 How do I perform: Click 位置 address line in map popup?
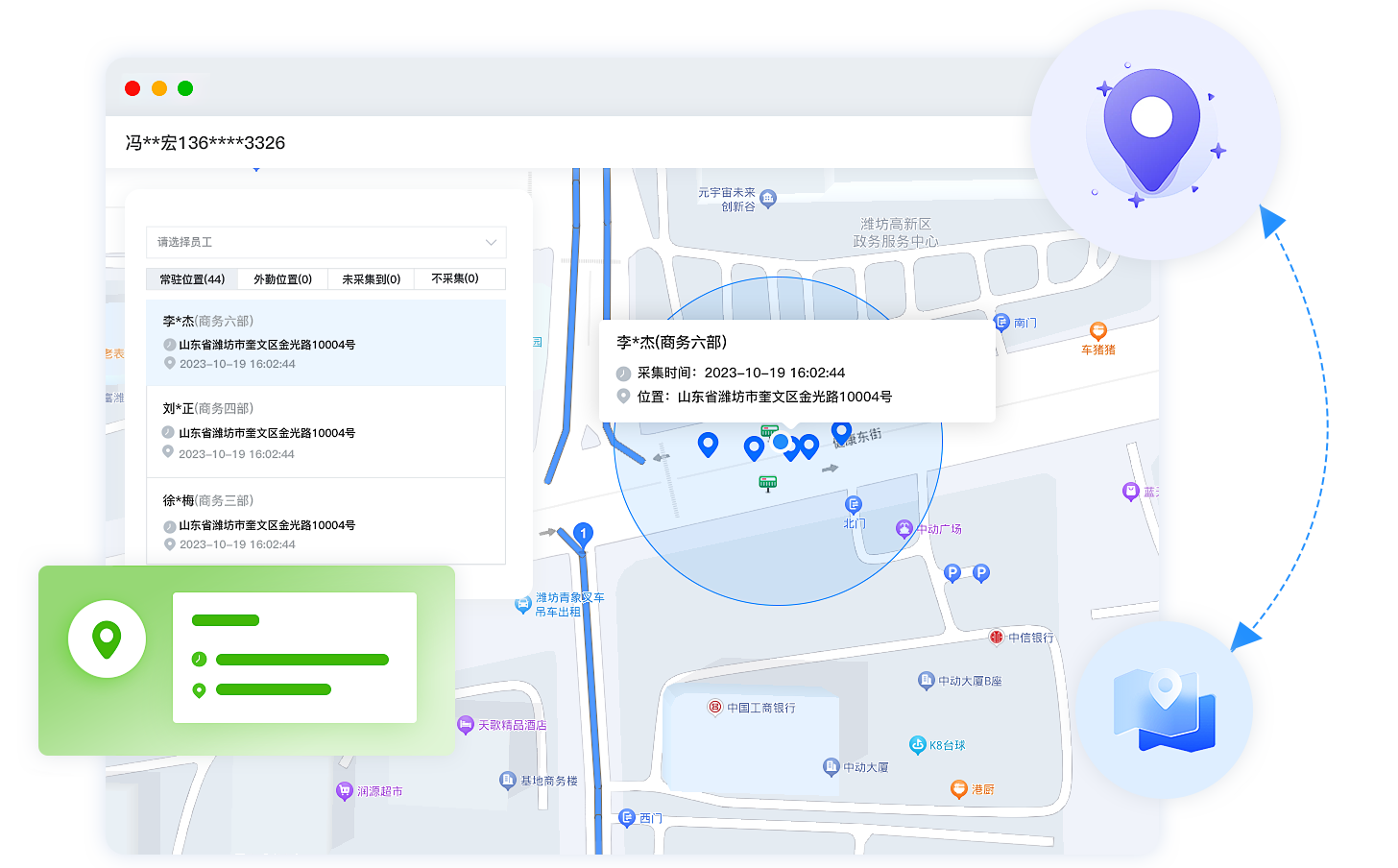pyautogui.click(x=764, y=397)
